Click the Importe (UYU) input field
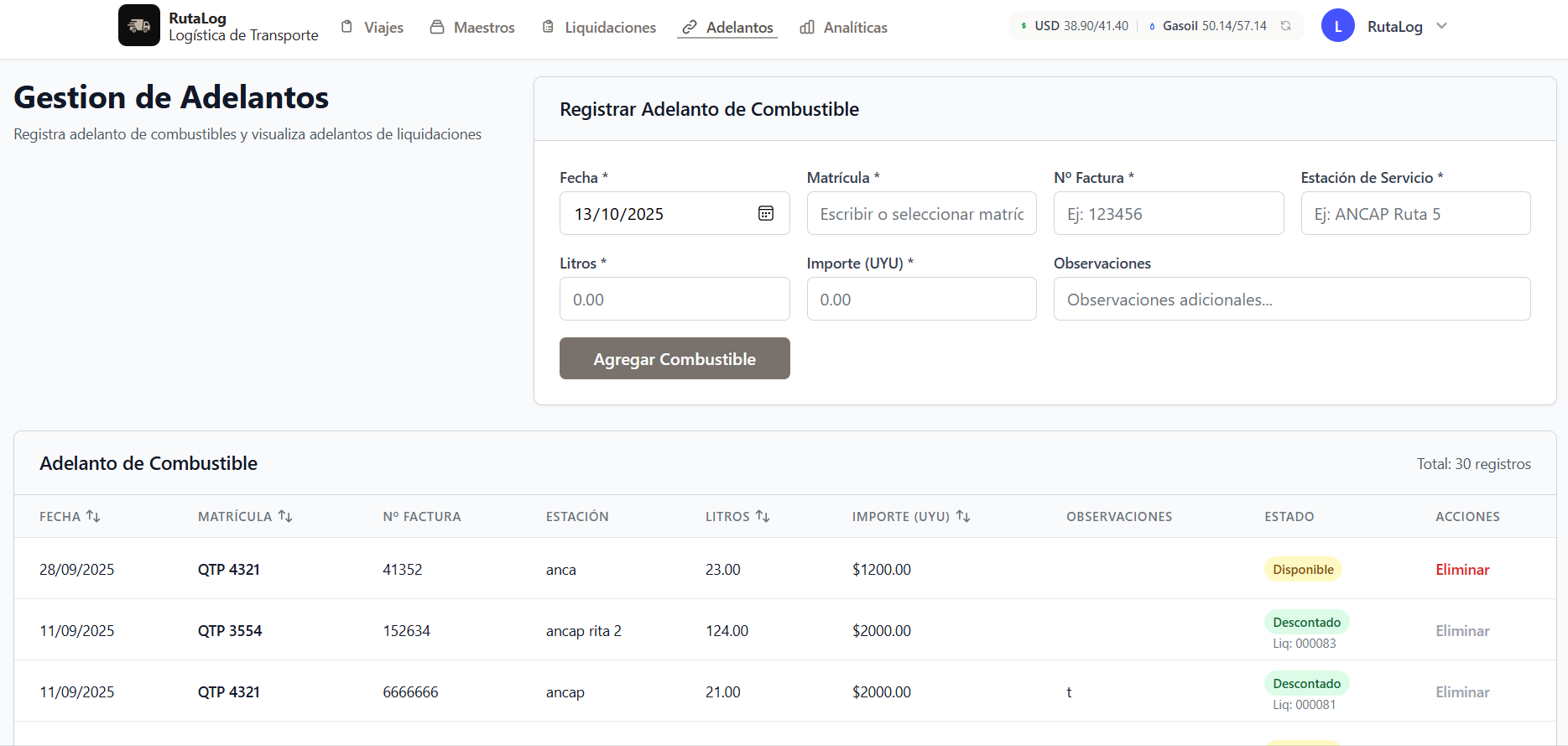 (922, 299)
